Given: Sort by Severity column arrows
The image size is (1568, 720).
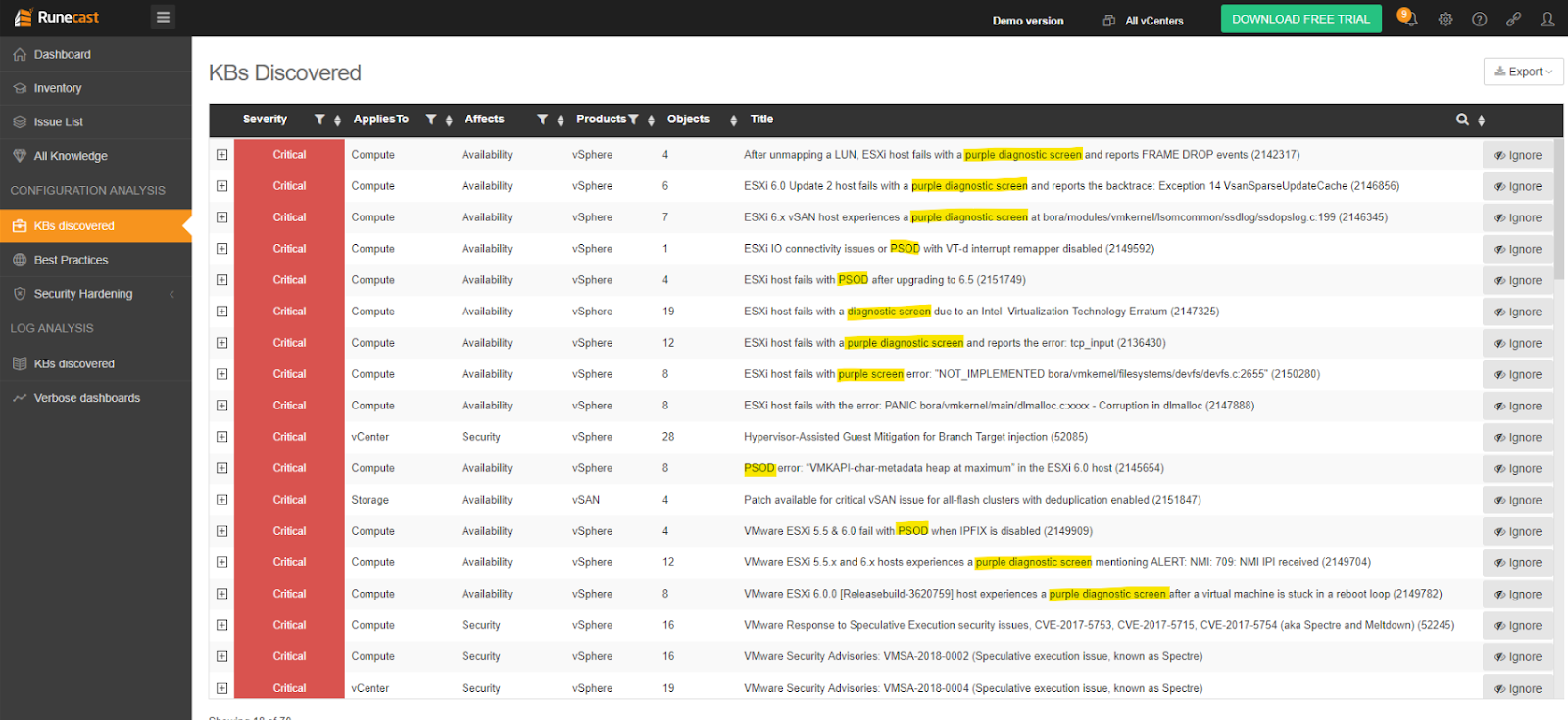Looking at the screenshot, I should coord(337,120).
